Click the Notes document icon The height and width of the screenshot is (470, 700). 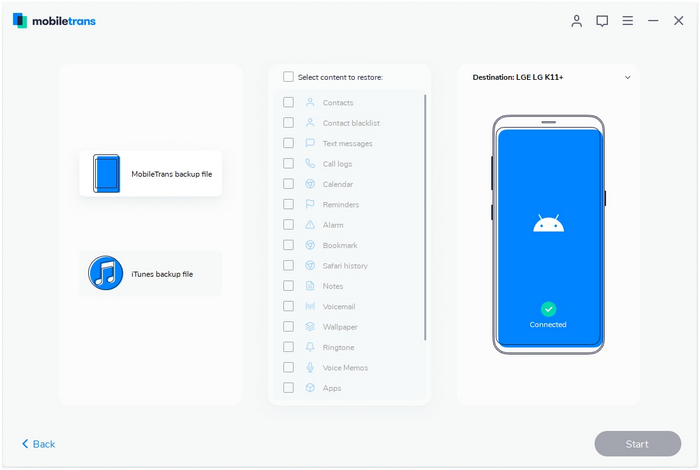[310, 286]
